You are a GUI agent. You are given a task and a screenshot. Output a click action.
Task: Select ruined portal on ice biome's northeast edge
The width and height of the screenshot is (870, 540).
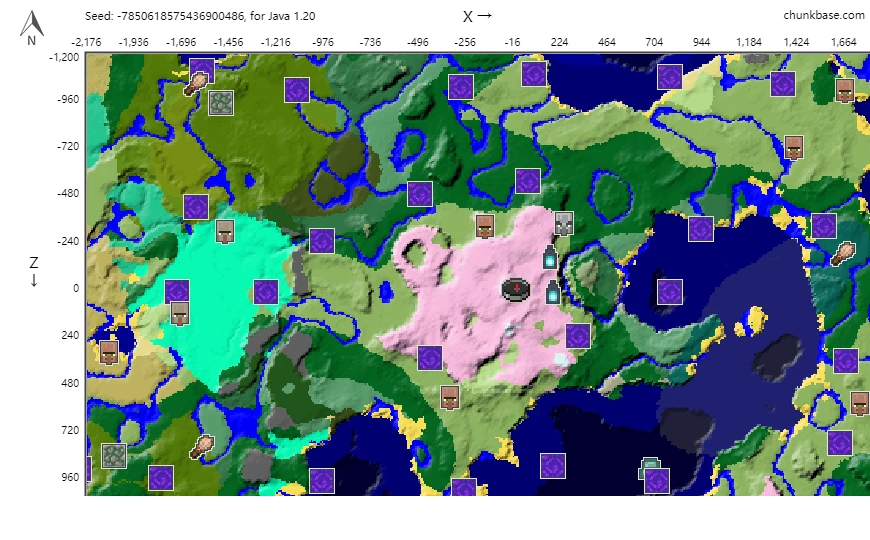[322, 241]
